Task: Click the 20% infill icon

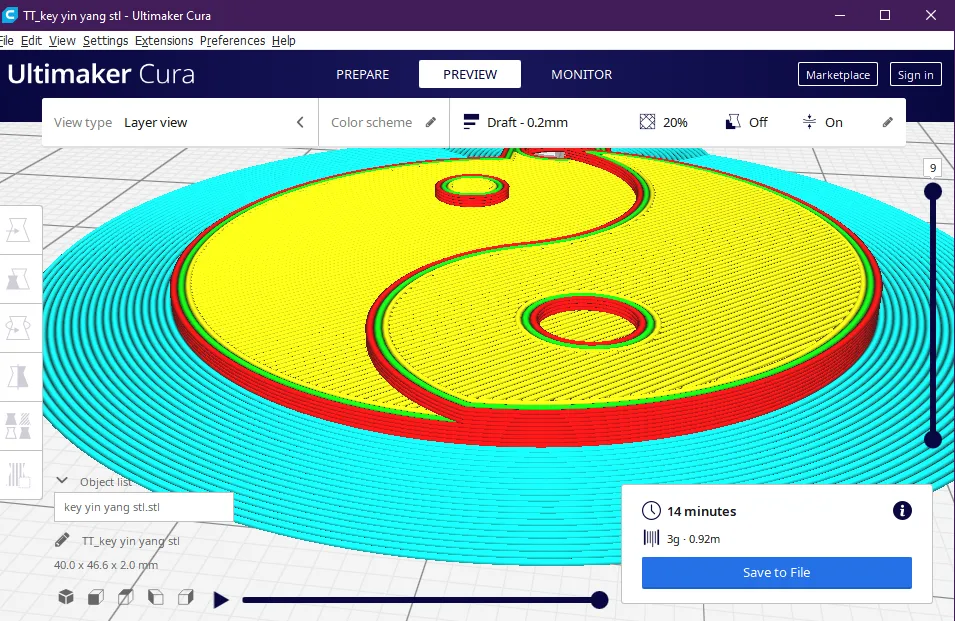Action: coord(647,122)
